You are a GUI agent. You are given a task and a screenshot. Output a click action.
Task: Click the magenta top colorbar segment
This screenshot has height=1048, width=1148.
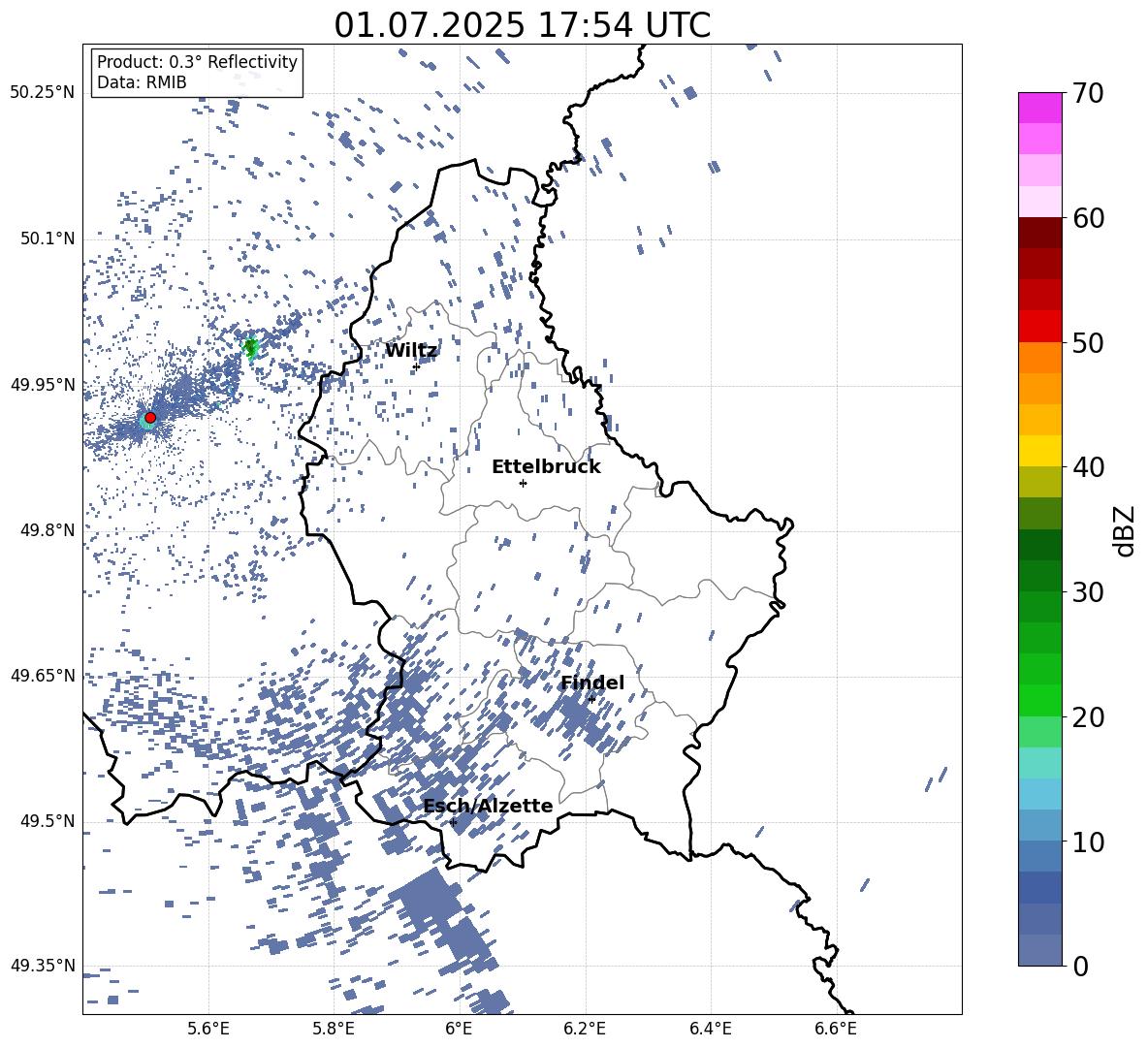pos(1039,108)
